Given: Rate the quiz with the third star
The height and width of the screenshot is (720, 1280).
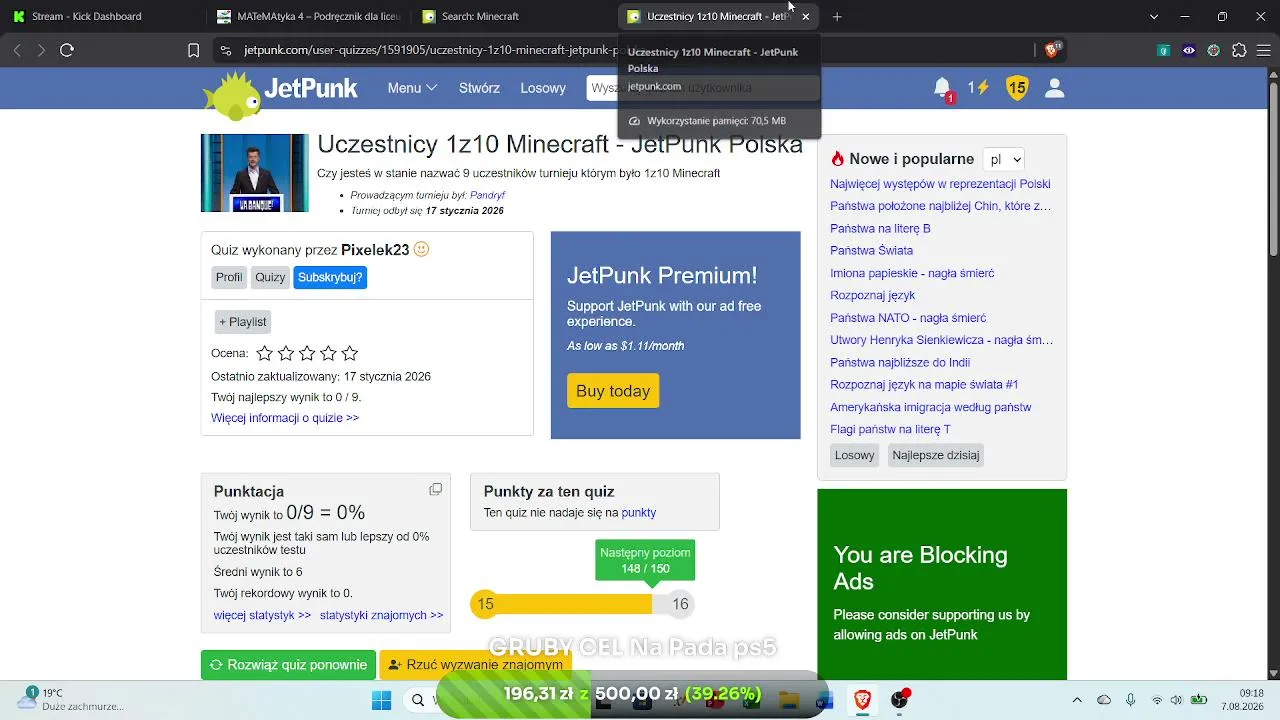Looking at the screenshot, I should click(307, 353).
